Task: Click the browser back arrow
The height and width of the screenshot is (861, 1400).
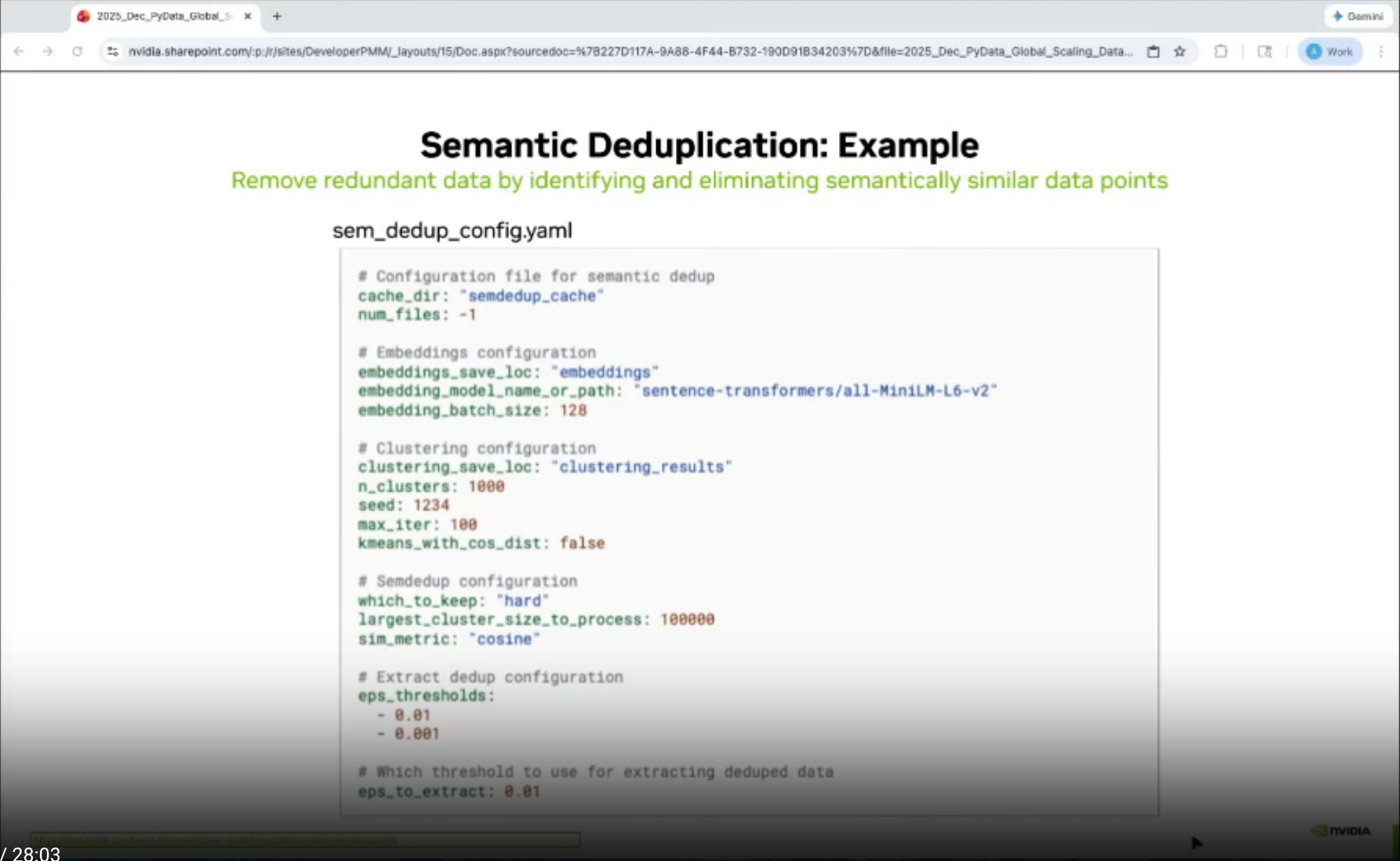Action: click(x=19, y=51)
